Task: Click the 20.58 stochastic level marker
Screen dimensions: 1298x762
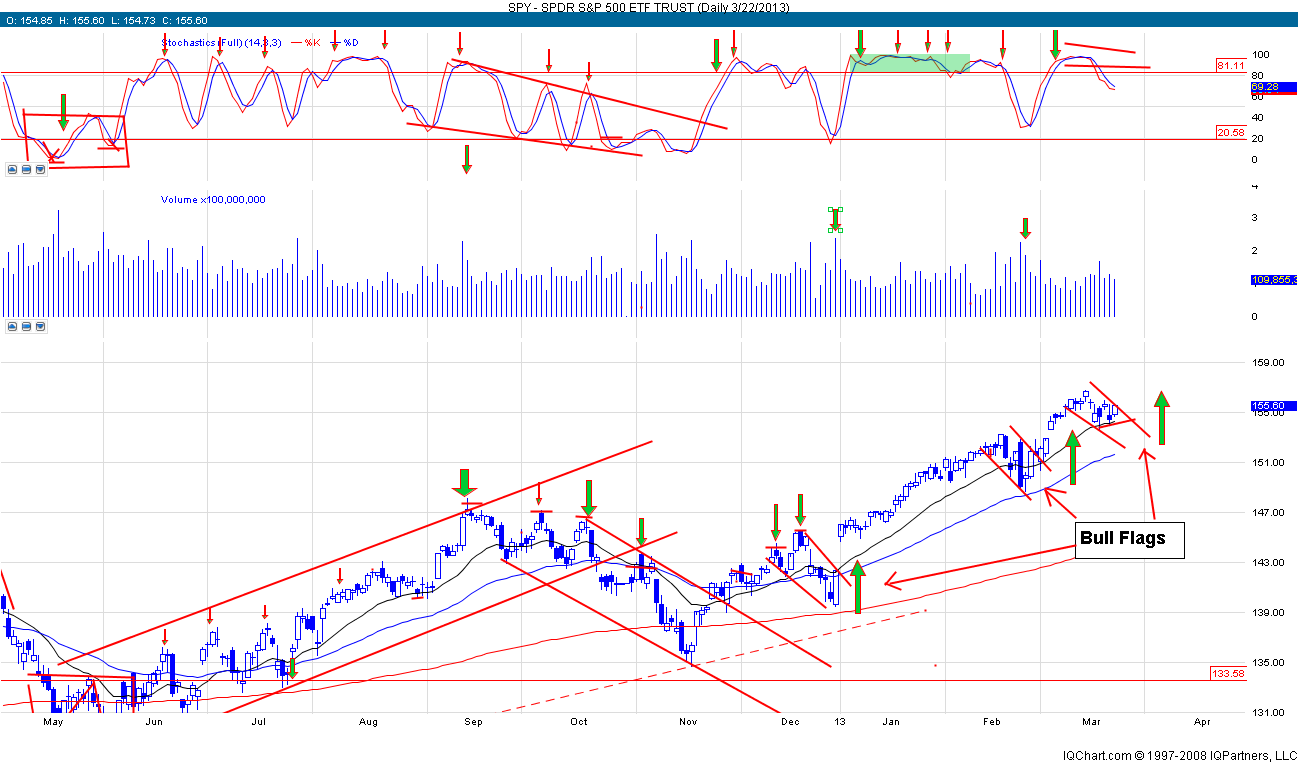Action: tap(1230, 133)
